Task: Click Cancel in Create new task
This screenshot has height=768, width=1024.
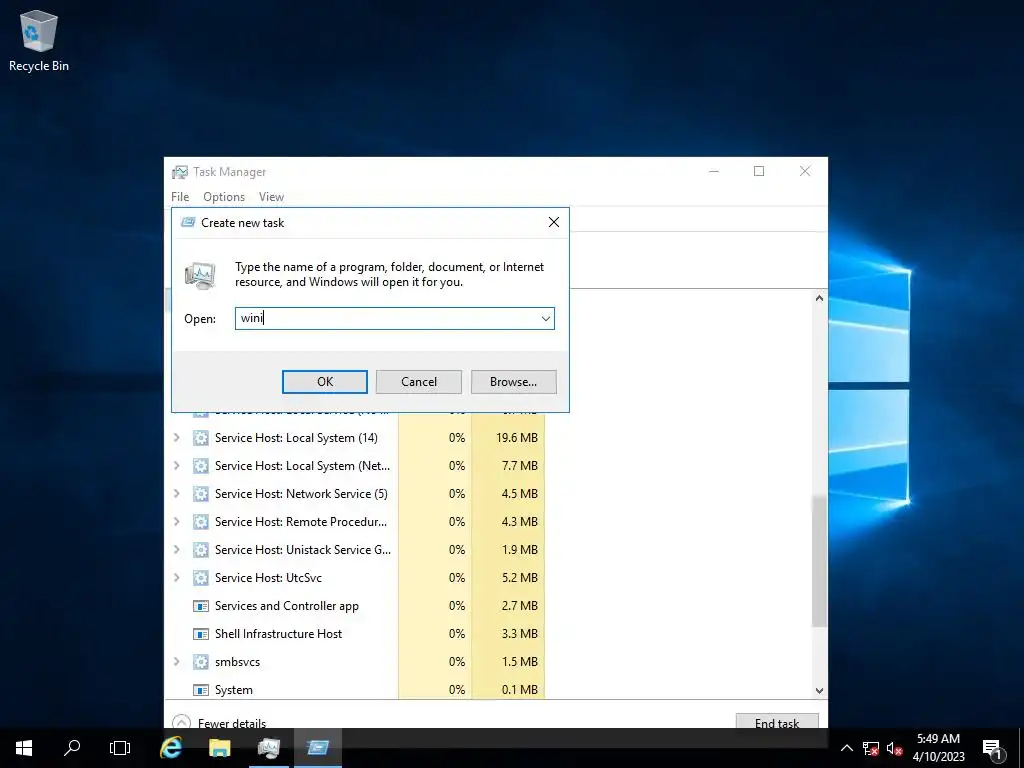Action: click(x=419, y=382)
